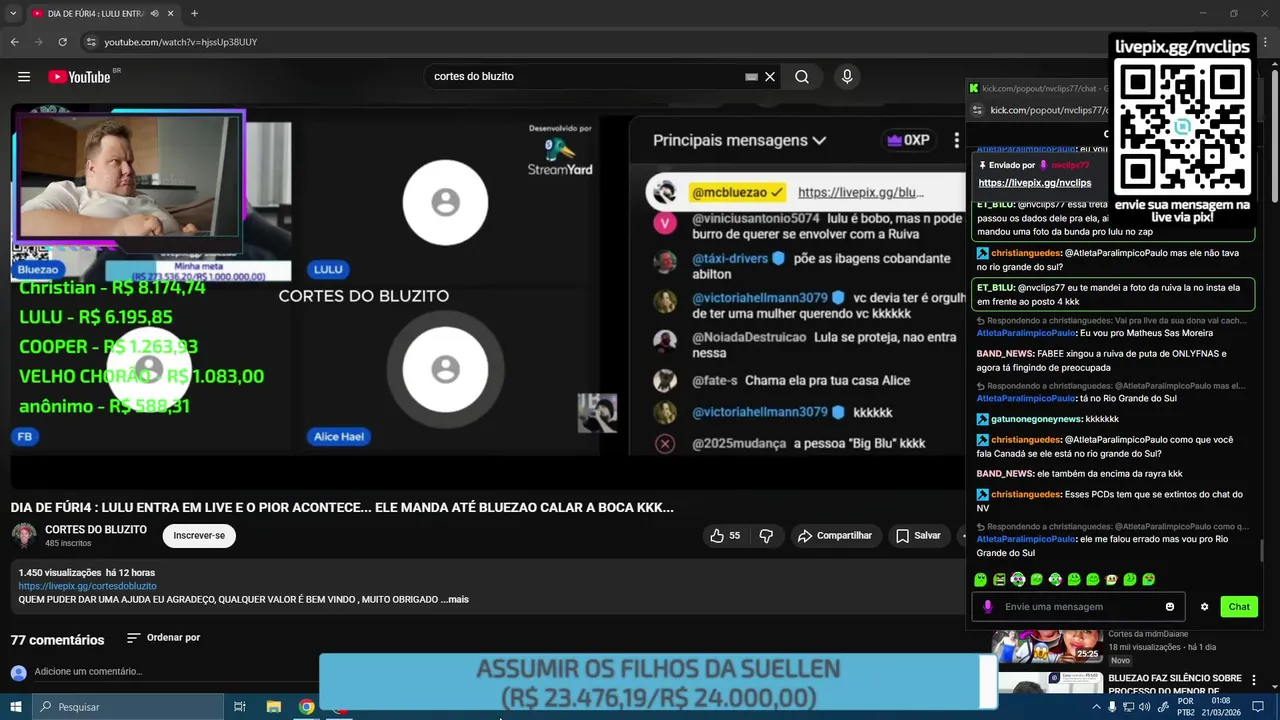The image size is (1280, 720).
Task: Open the YouTube guide hamburger menu
Action: click(24, 77)
